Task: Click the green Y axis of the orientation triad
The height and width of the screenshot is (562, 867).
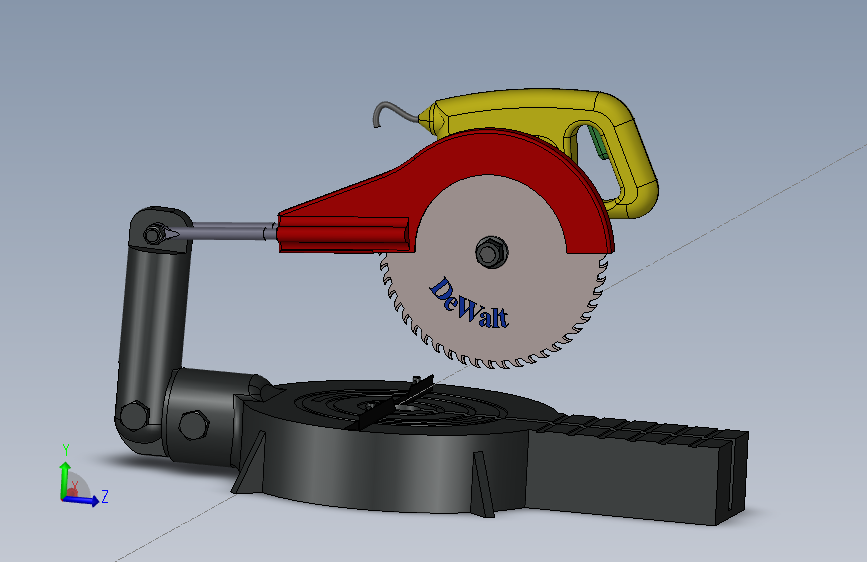Action: pos(65,480)
